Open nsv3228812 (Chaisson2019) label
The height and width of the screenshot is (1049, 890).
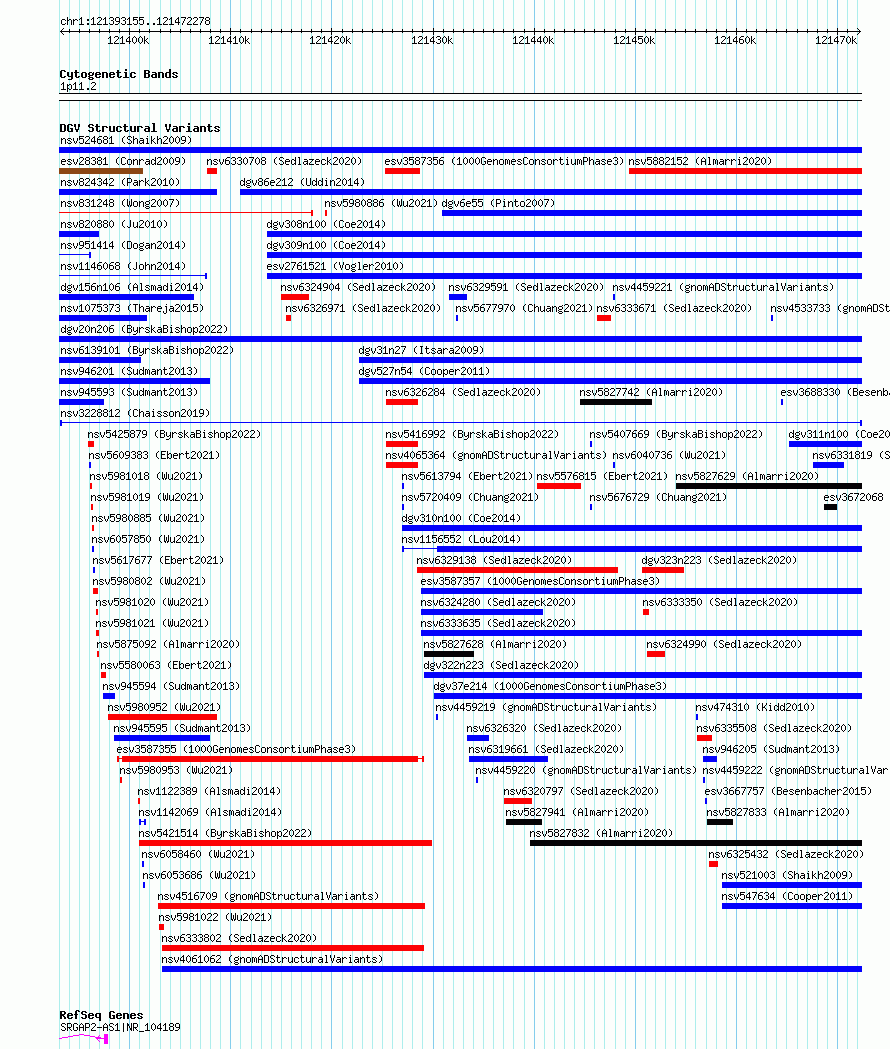[x=135, y=413]
